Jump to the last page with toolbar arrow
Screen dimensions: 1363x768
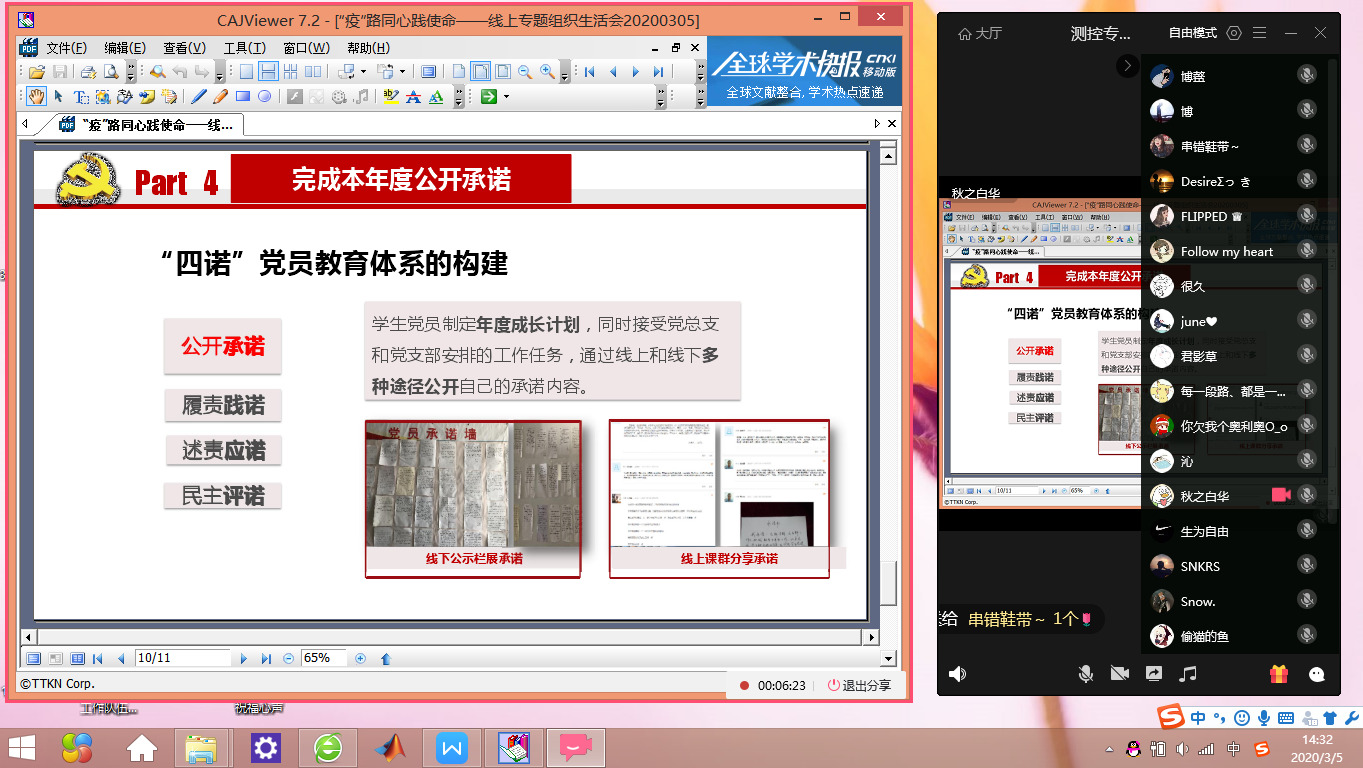coord(658,72)
